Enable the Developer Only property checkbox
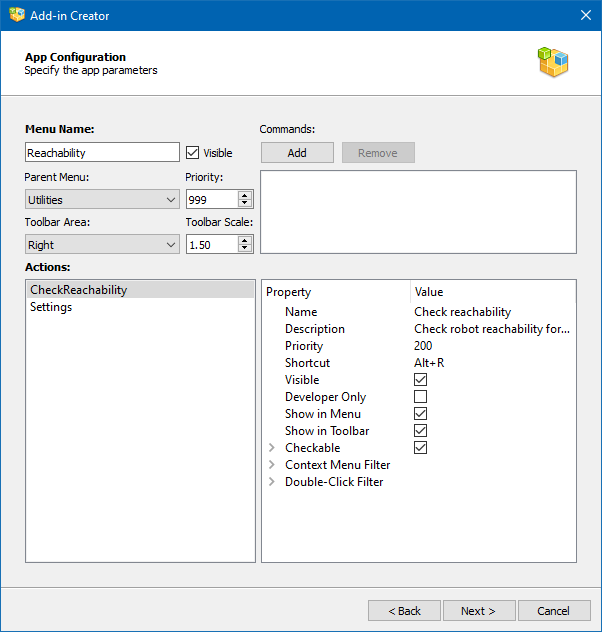Image resolution: width=602 pixels, height=632 pixels. tap(421, 397)
